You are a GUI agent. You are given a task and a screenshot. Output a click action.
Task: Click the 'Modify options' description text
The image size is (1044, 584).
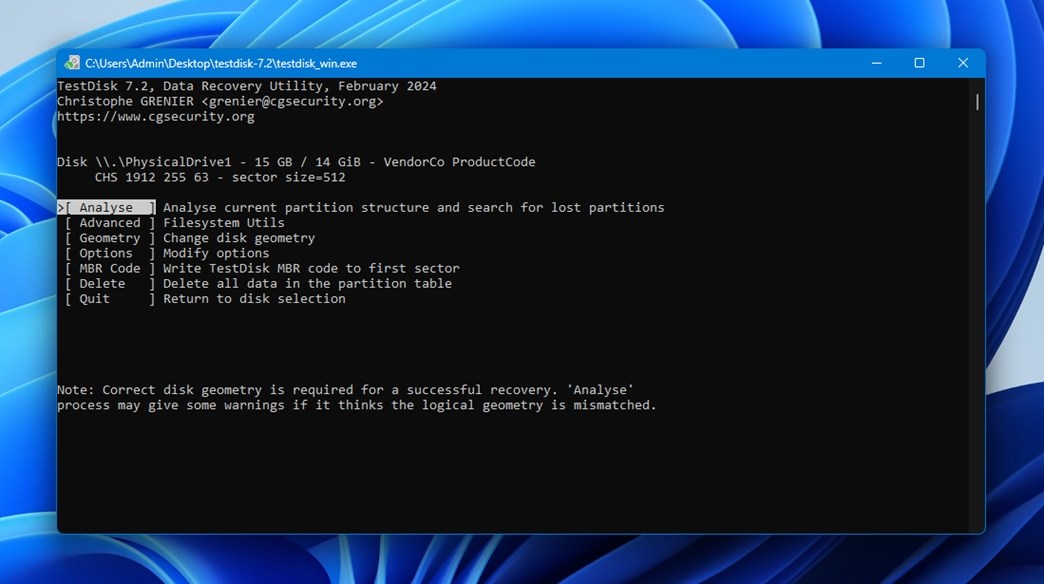[216, 253]
